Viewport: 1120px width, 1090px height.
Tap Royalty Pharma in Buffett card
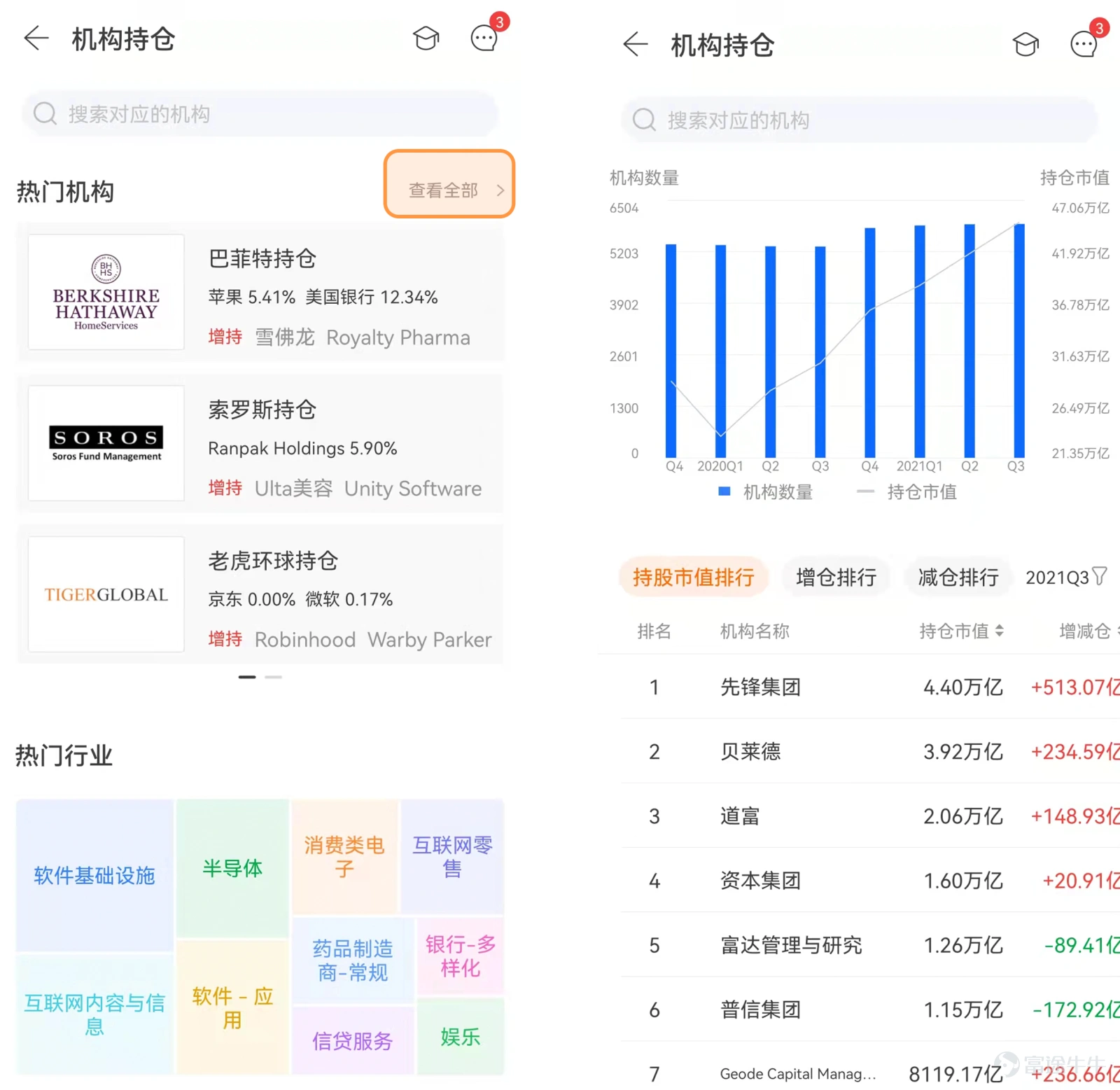pos(398,337)
